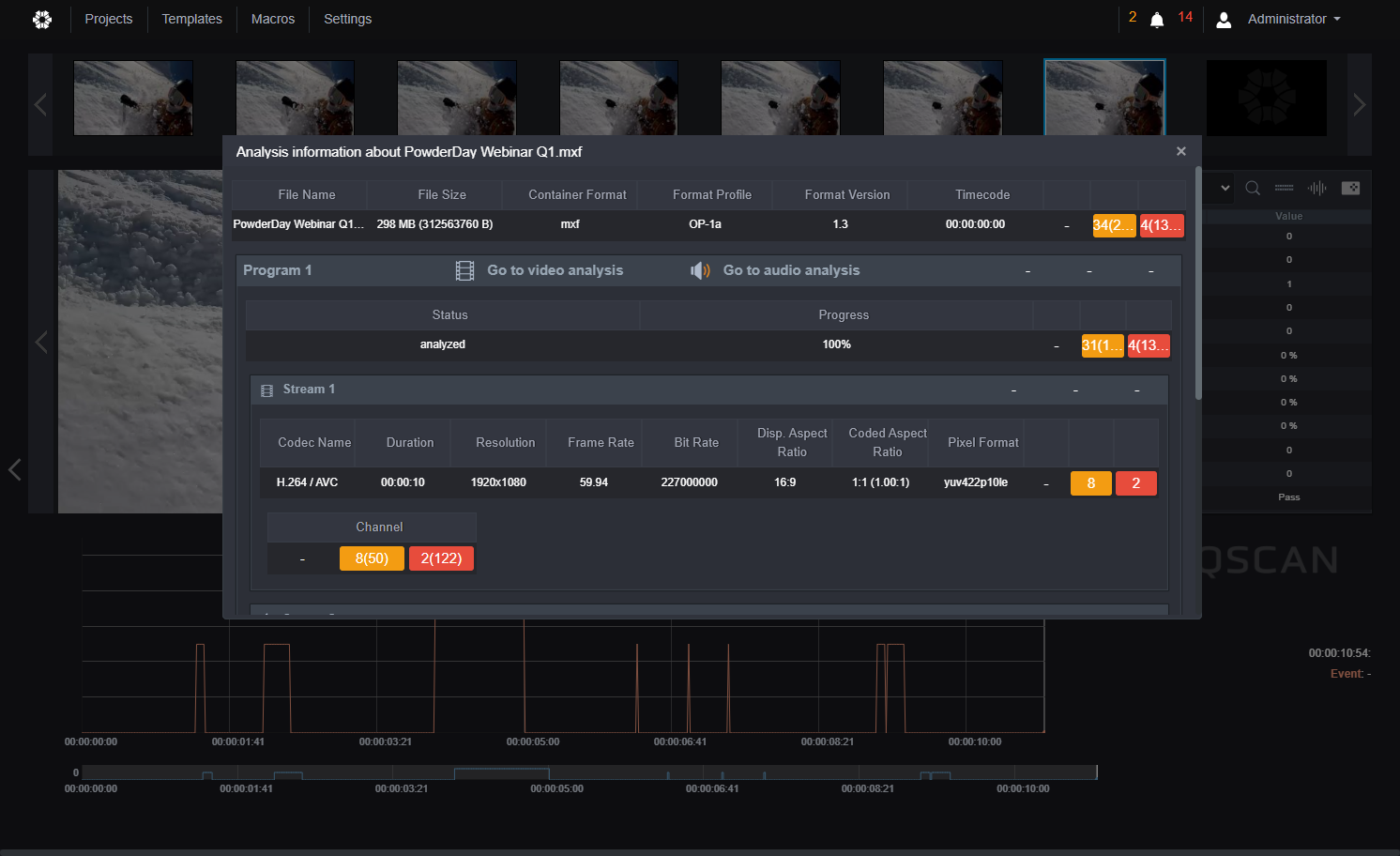Screen dimensions: 1400x856
Task: Click the audio waveform icon in side panel
Action: pyautogui.click(x=1317, y=188)
